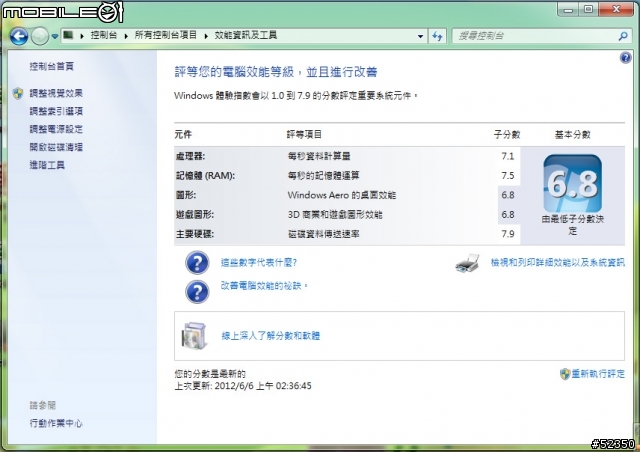Click the 6.8 base score badge
Screen dimensions: 640x452
click(x=572, y=183)
